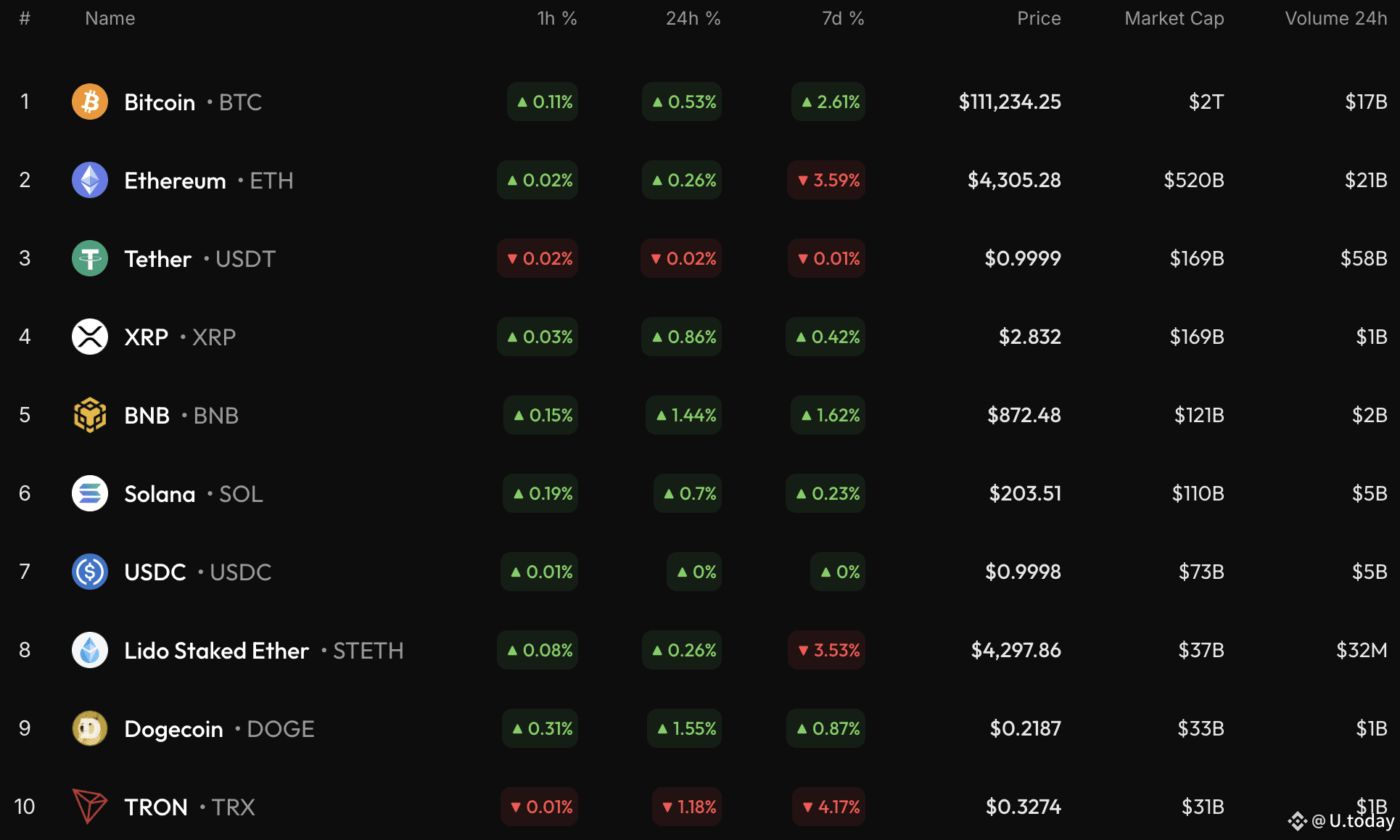Click the BNB logo icon
This screenshot has height=840, width=1400.
click(x=90, y=415)
